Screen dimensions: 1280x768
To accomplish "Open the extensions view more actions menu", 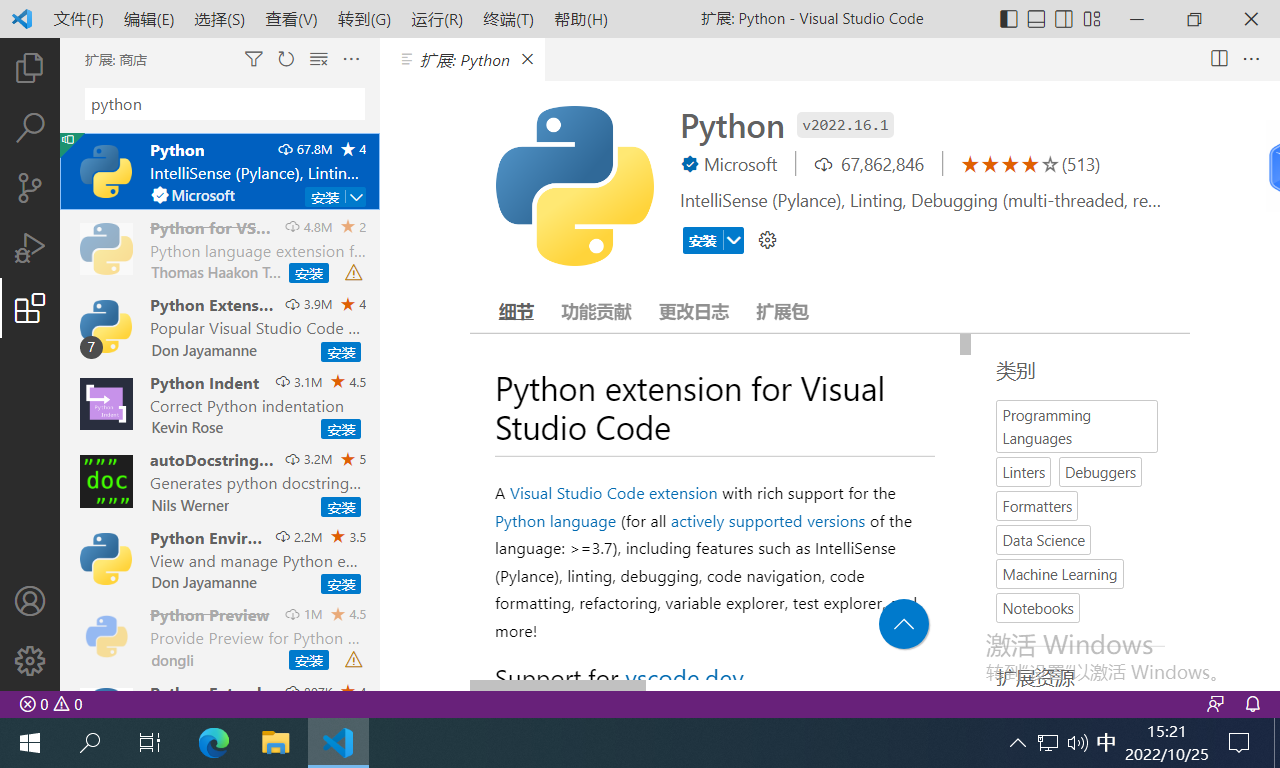I will pos(351,60).
